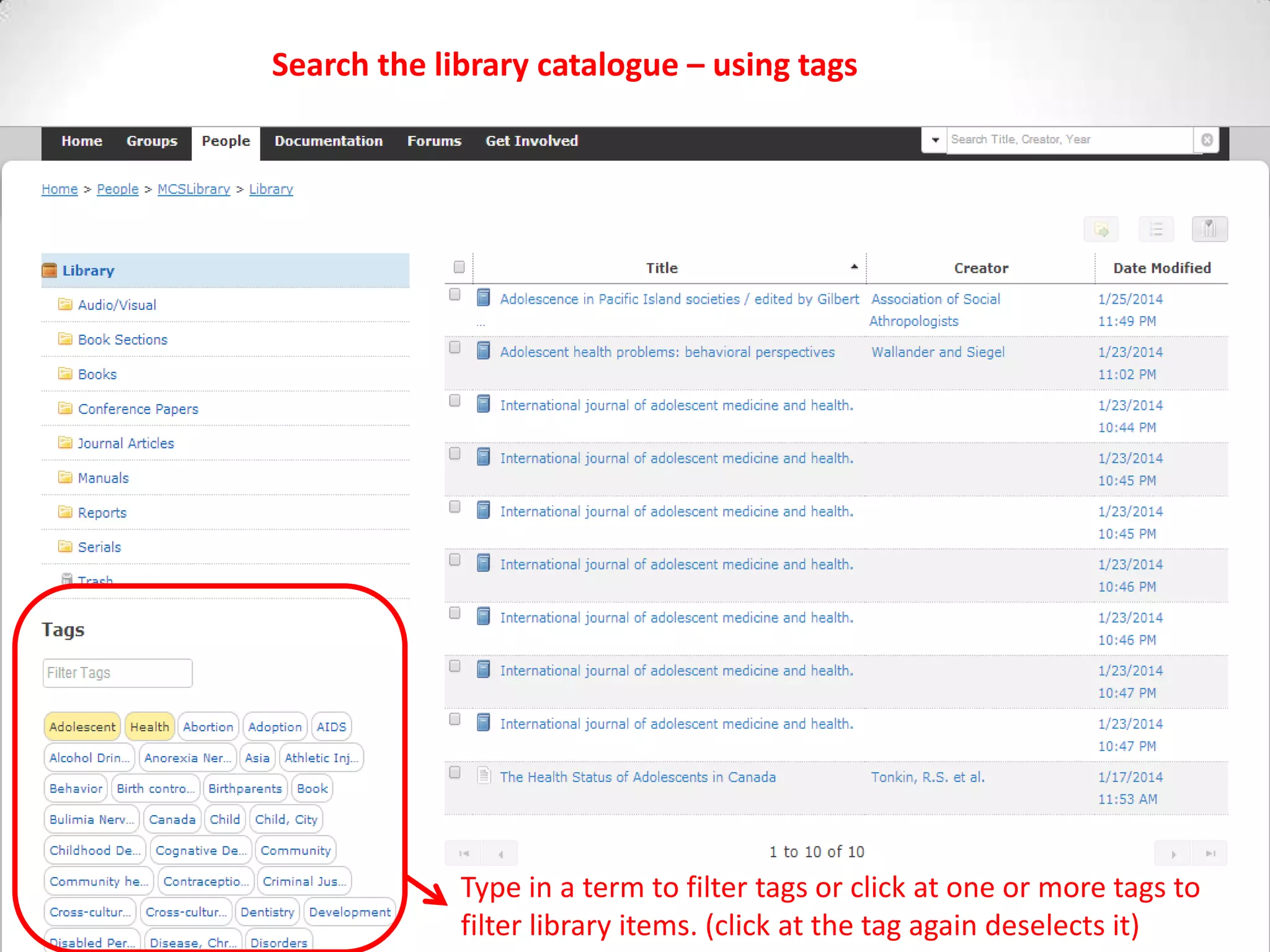Open Adolescent health problems: behavioral perspectives

coord(667,352)
